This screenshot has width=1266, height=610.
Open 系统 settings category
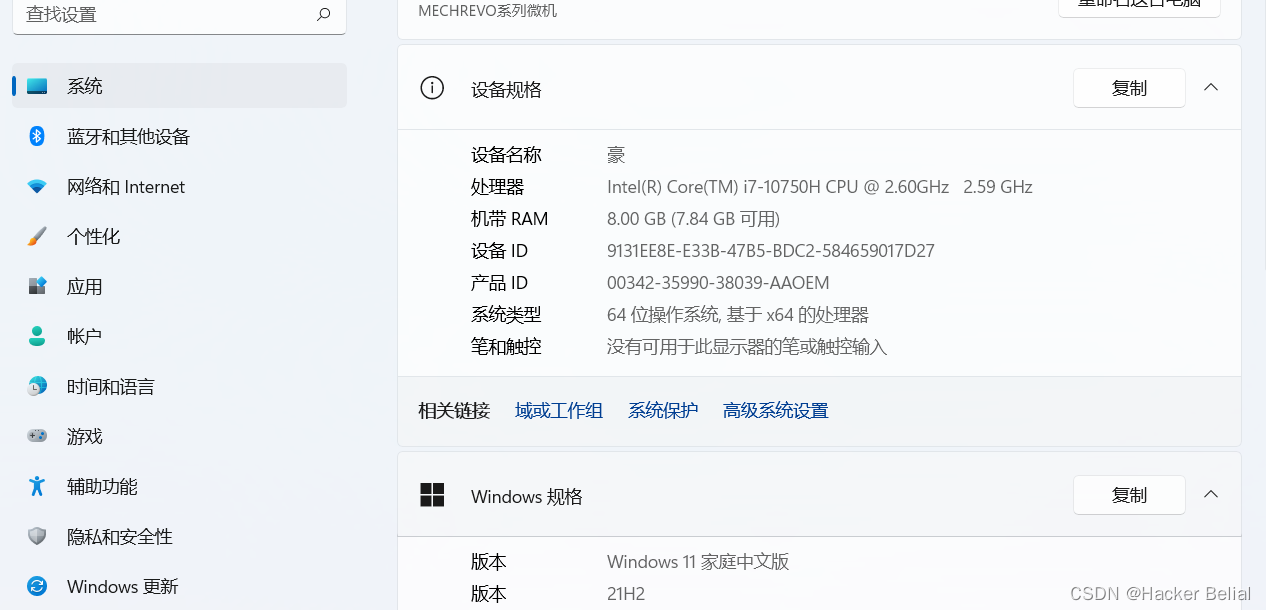pyautogui.click(x=180, y=86)
